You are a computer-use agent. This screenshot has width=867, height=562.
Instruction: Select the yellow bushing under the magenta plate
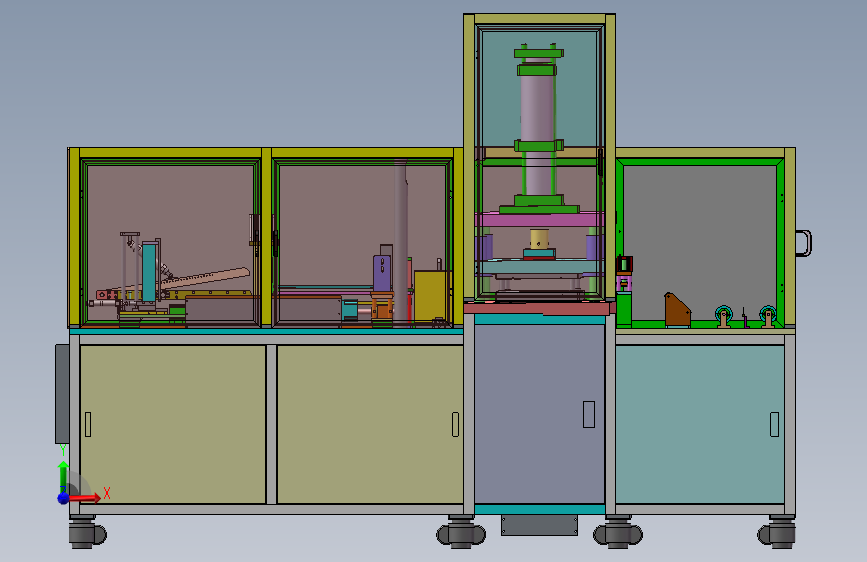coord(539,239)
